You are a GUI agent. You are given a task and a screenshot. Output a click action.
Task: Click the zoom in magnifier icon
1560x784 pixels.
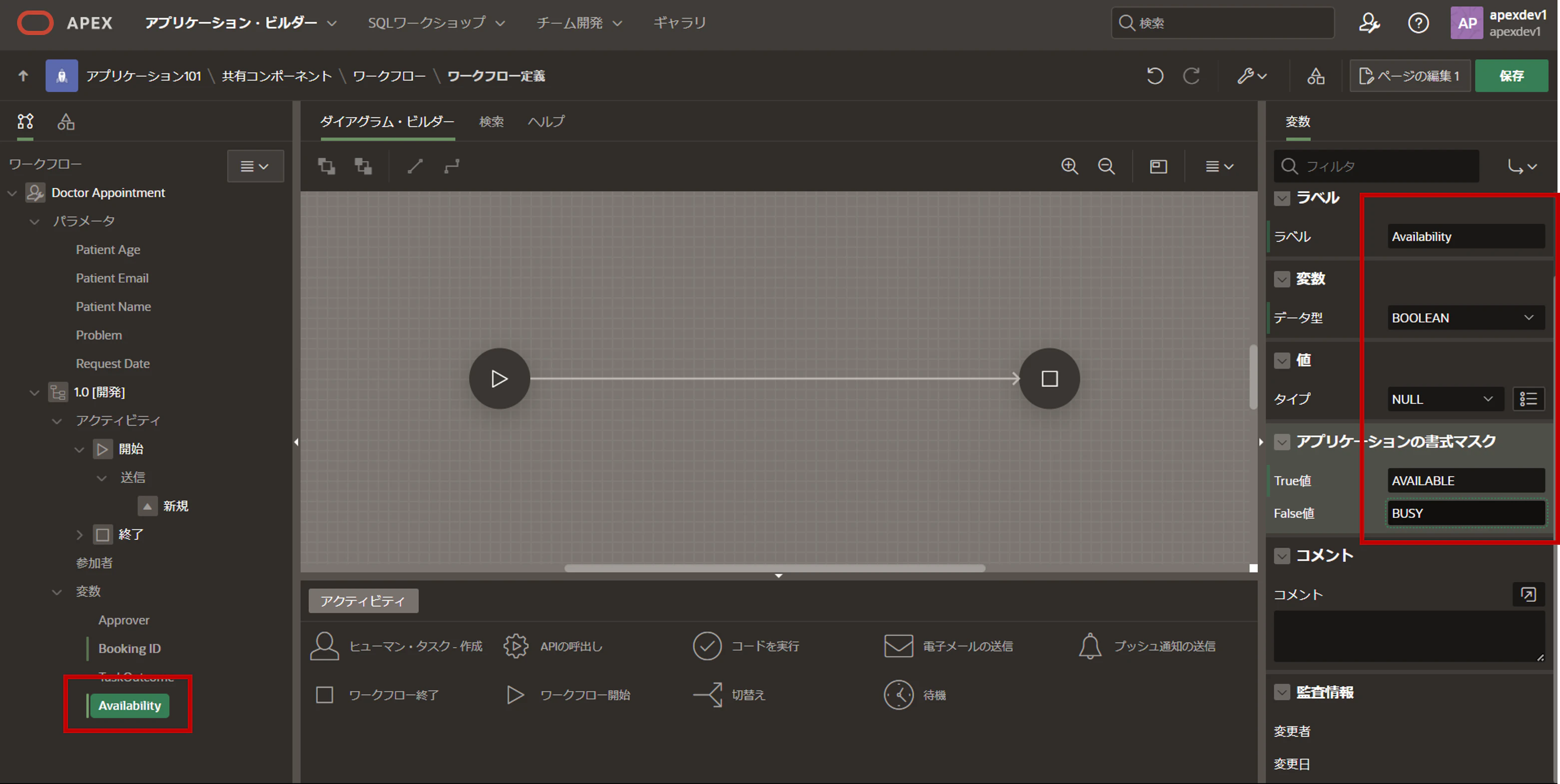tap(1069, 166)
